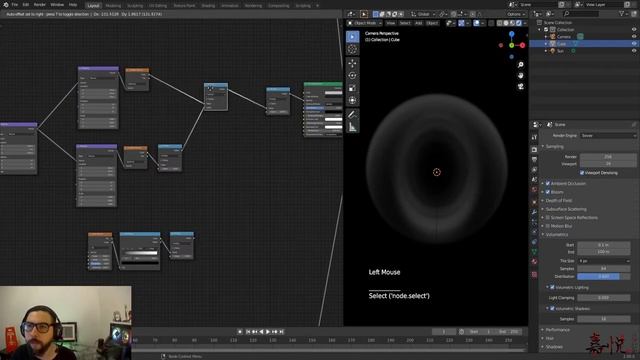Image resolution: width=640 pixels, height=360 pixels.
Task: Select the Rotate tool in viewport
Action: pos(353,76)
